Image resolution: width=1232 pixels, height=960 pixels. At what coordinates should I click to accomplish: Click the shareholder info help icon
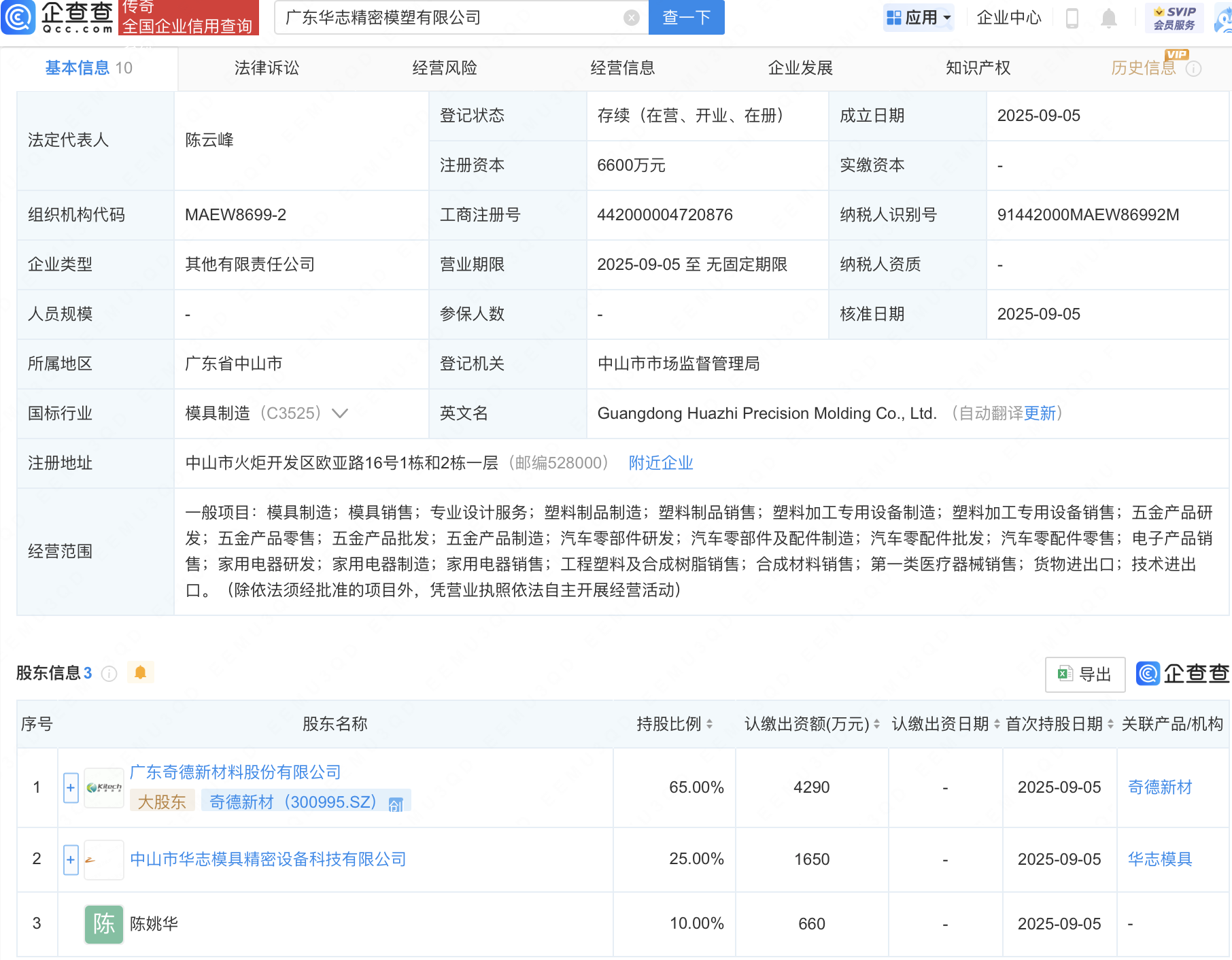(109, 674)
